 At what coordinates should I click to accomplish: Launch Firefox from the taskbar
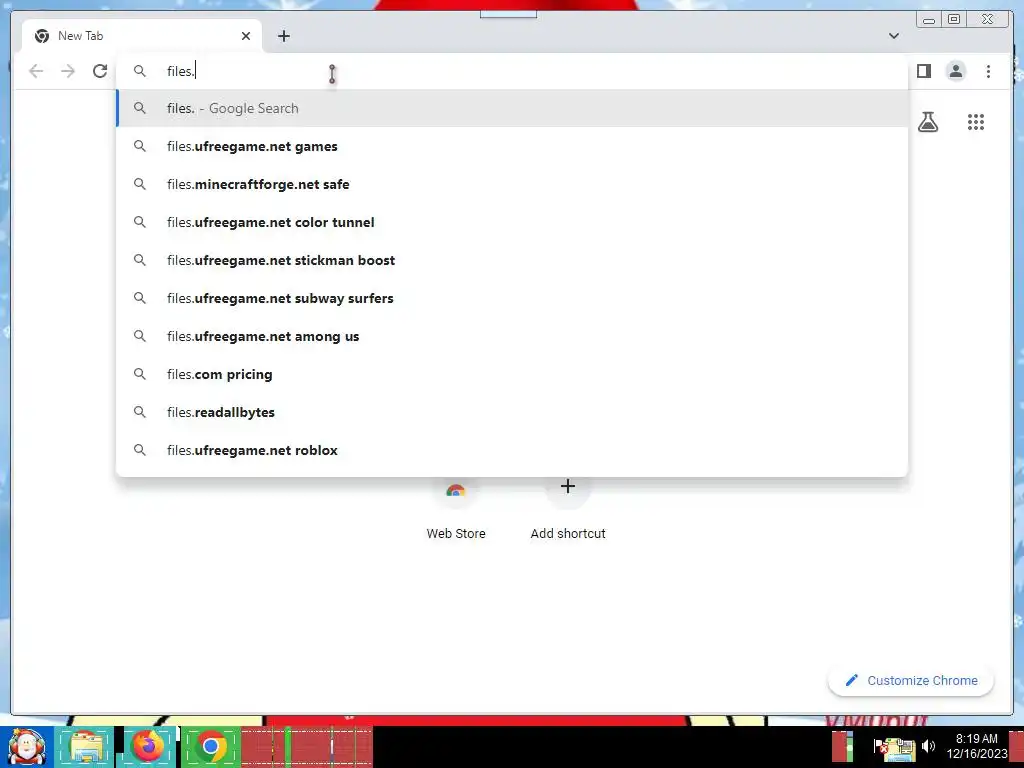click(148, 746)
